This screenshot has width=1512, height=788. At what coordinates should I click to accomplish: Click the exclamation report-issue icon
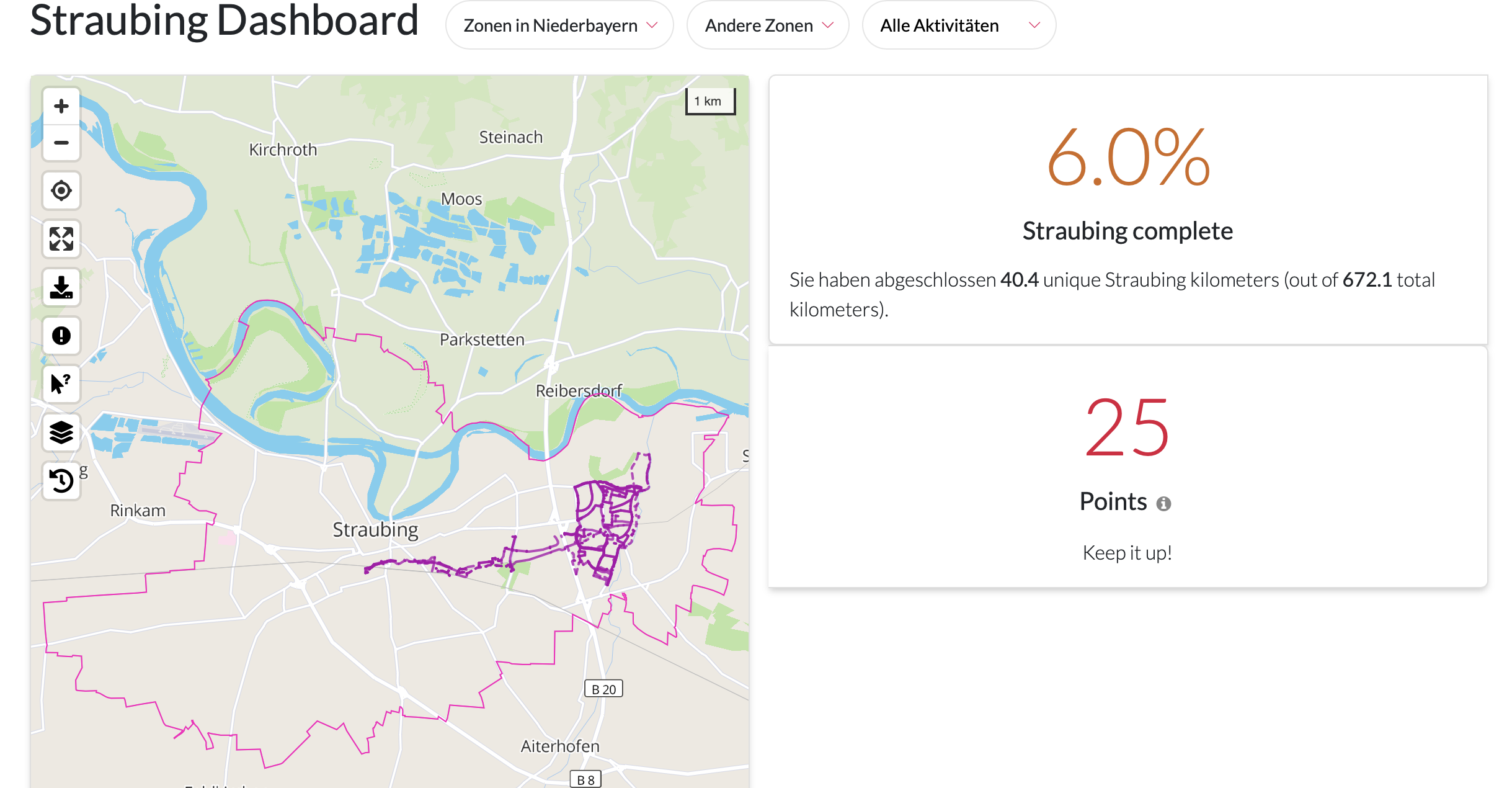pos(61,336)
